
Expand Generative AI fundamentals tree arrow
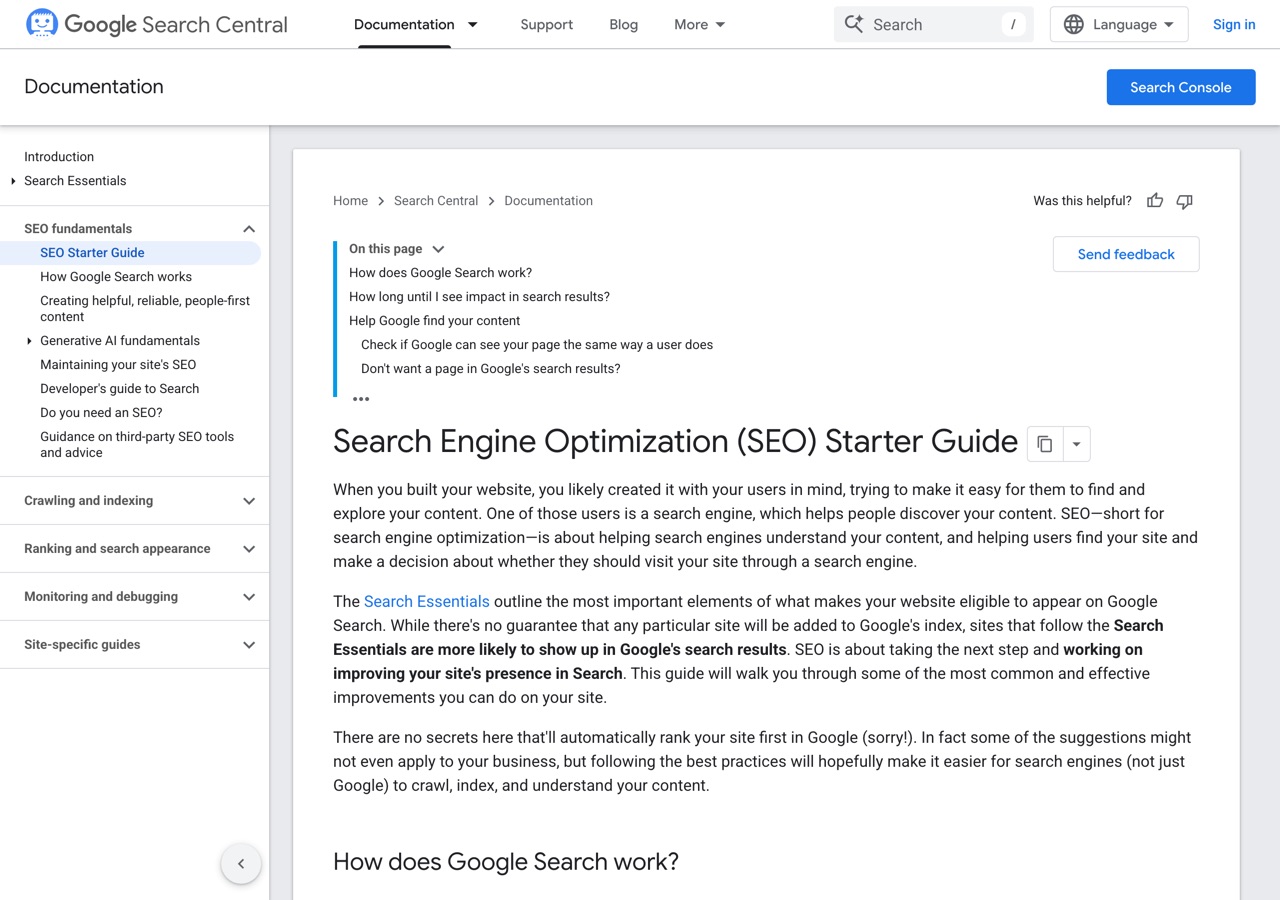tap(29, 341)
